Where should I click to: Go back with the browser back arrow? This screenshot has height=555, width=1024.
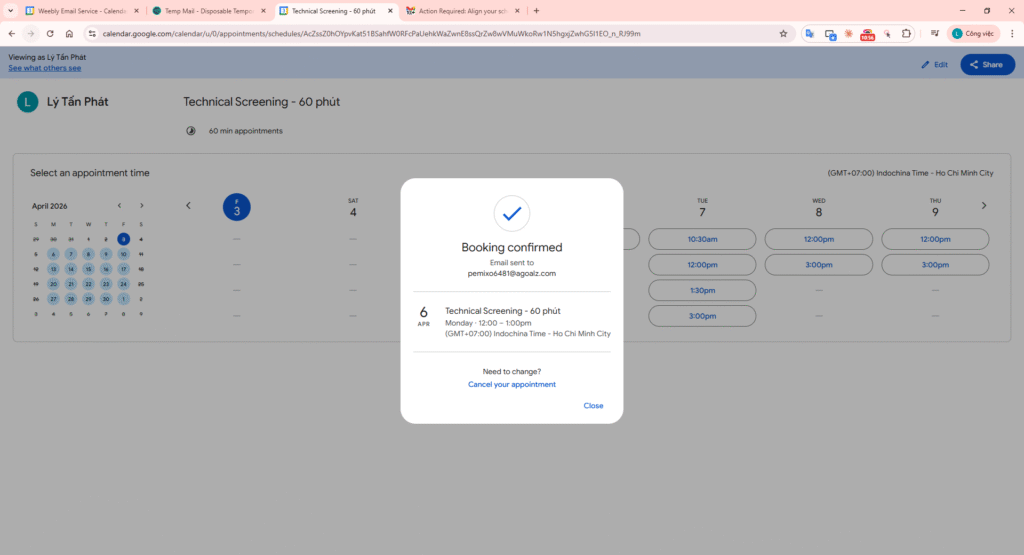coord(12,33)
